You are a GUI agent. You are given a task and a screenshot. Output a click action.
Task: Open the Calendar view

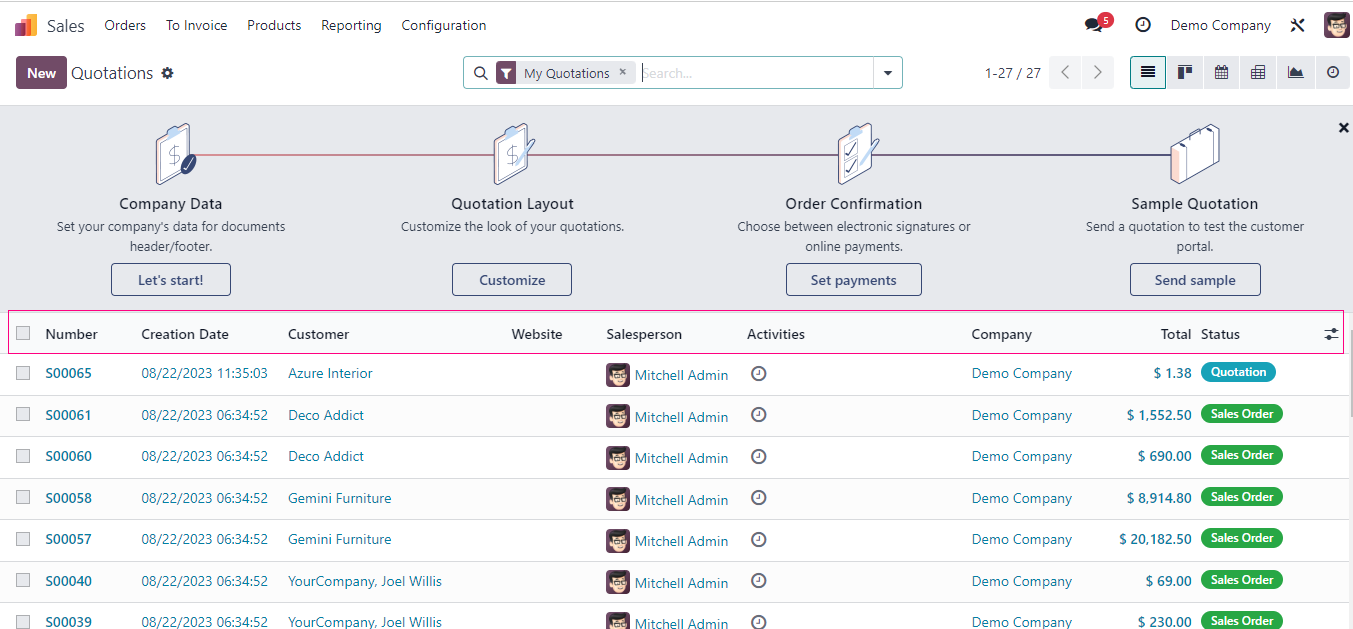point(1221,73)
